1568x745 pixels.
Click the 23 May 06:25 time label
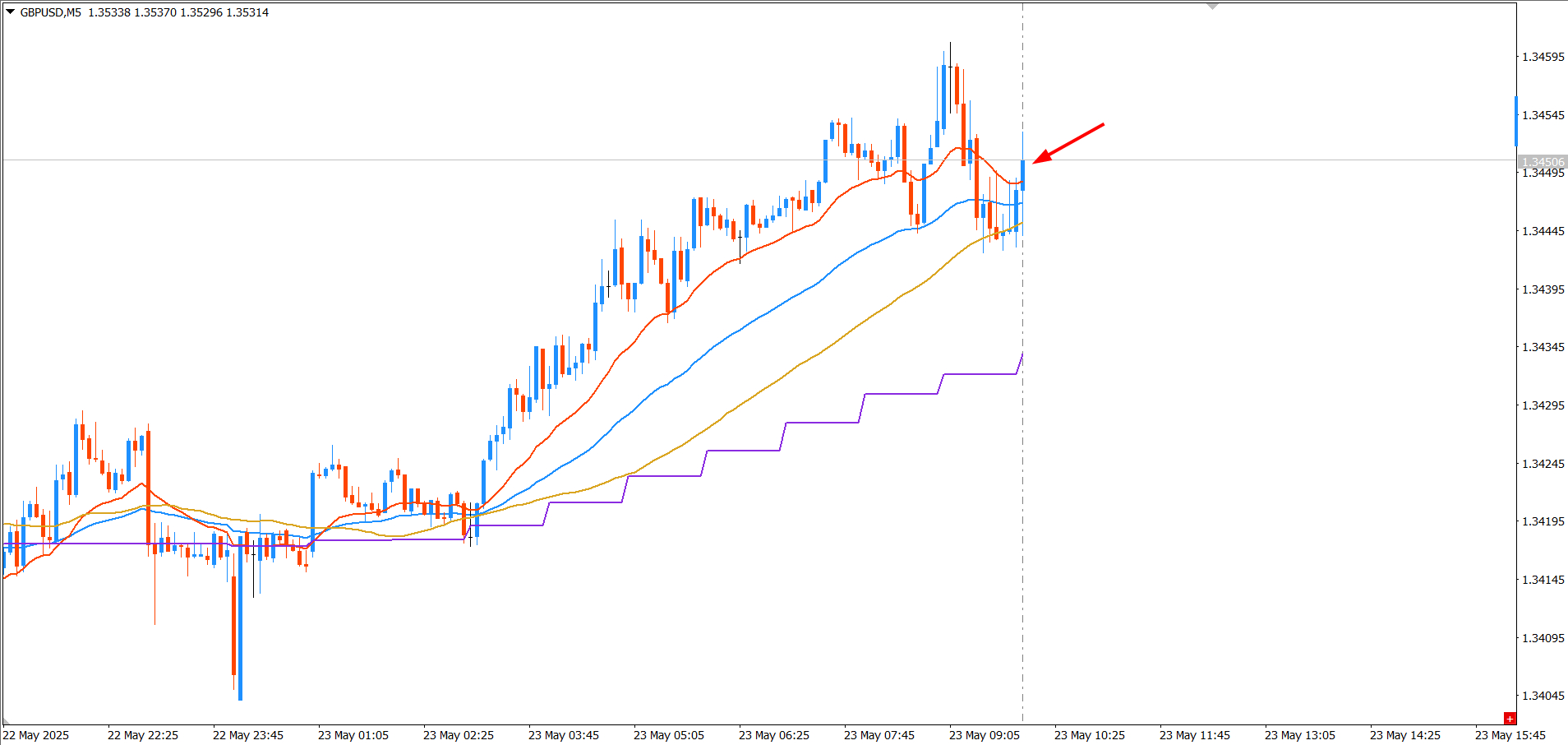pos(773,735)
